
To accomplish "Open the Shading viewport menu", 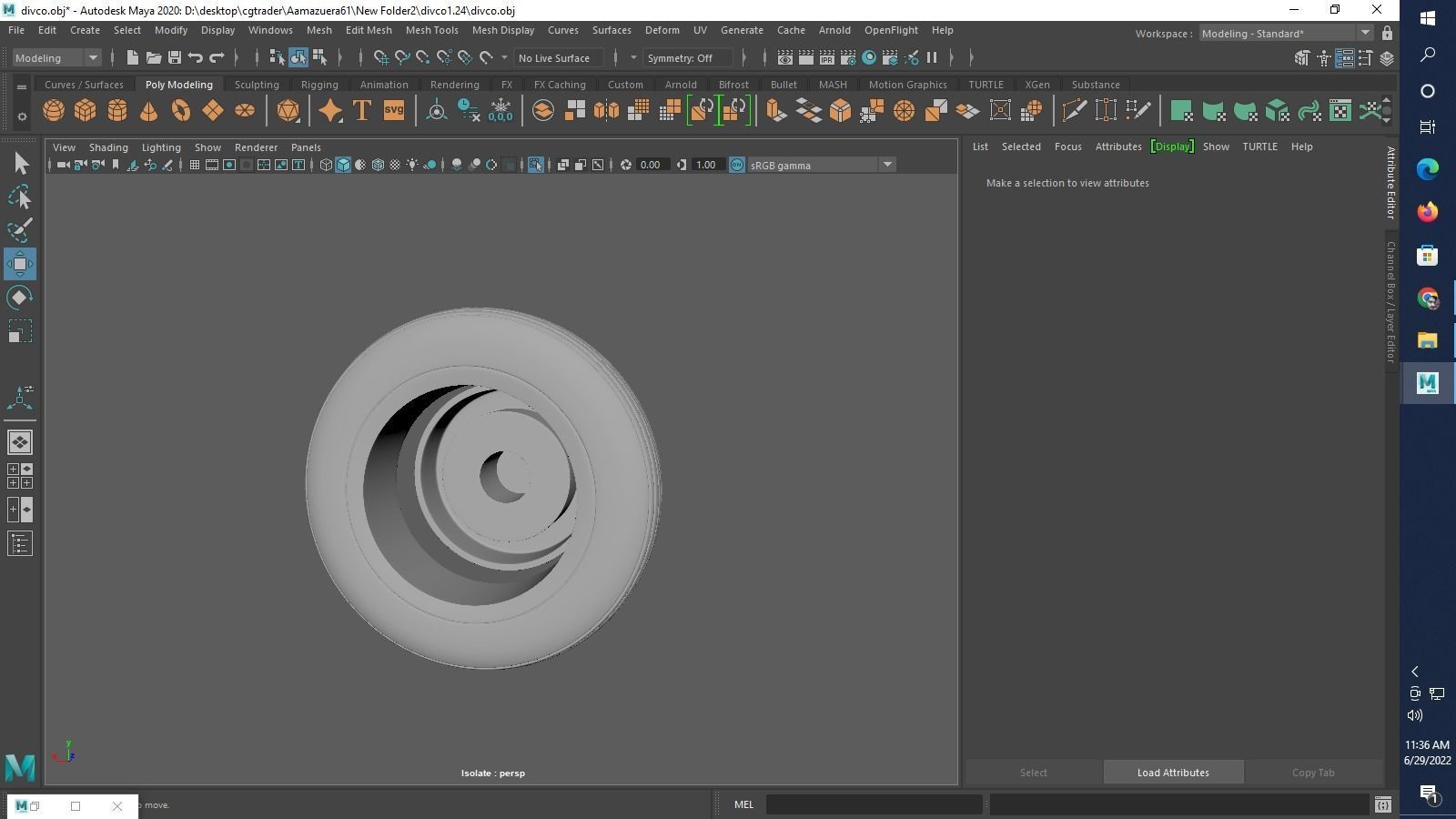I will click(108, 147).
